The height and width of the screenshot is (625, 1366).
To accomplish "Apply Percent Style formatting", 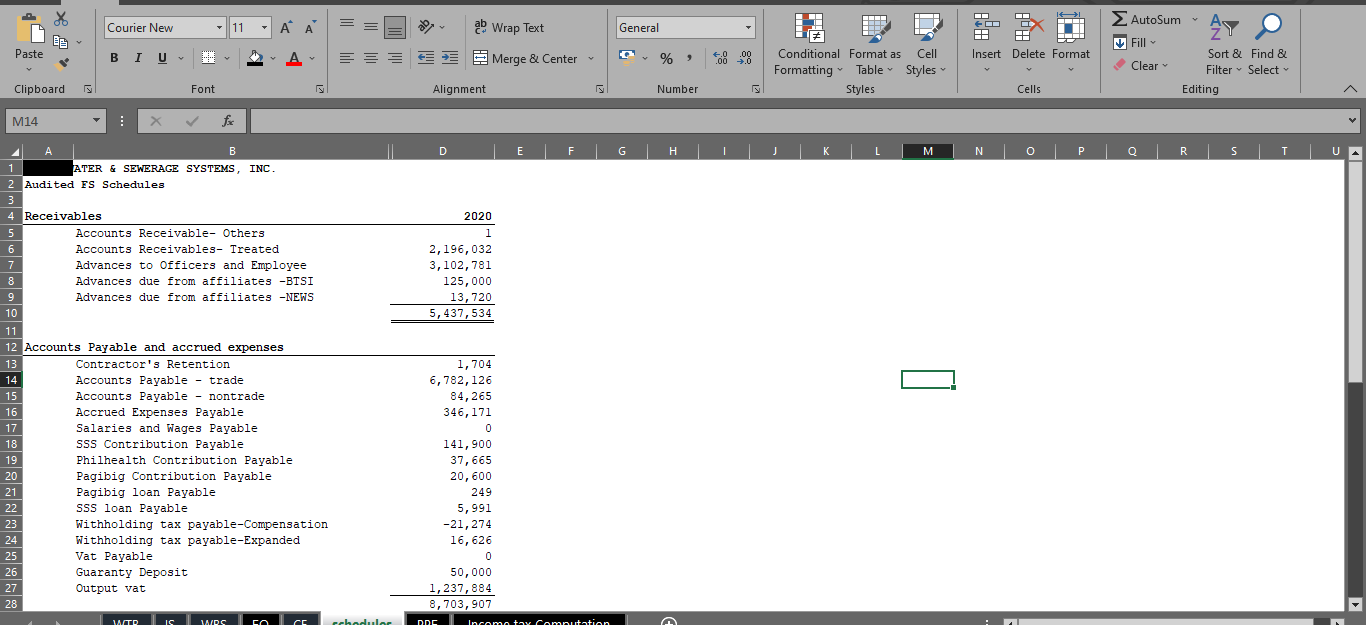I will click(x=665, y=59).
